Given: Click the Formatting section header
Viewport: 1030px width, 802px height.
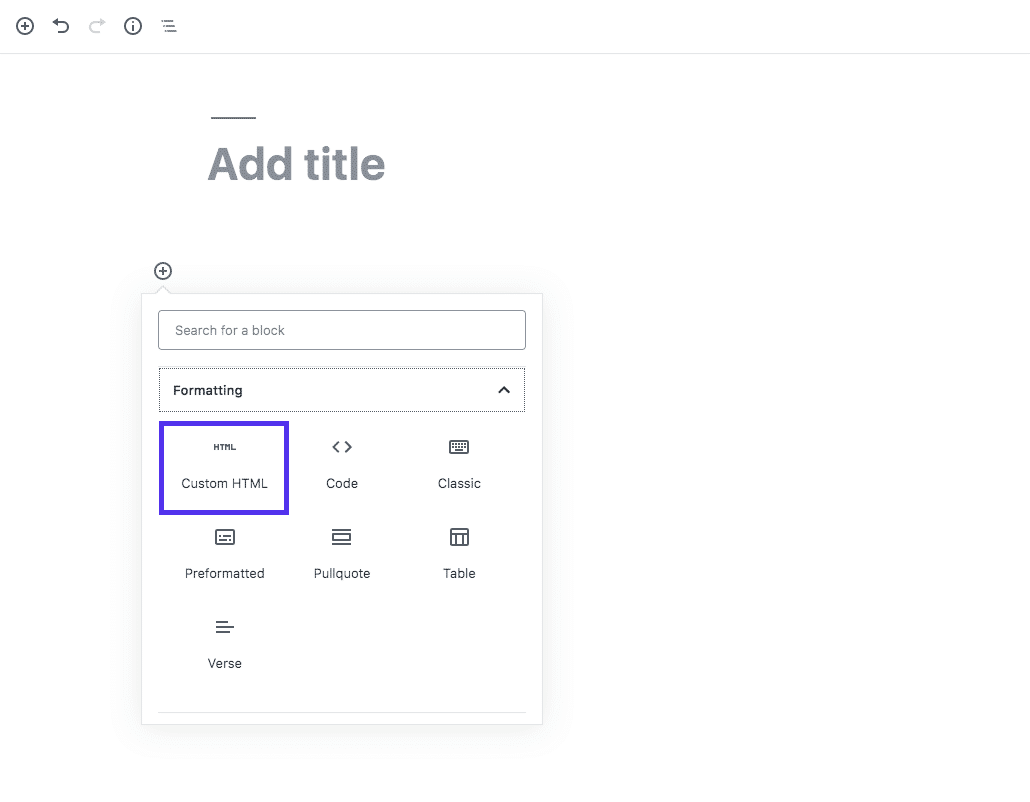Looking at the screenshot, I should pos(342,390).
